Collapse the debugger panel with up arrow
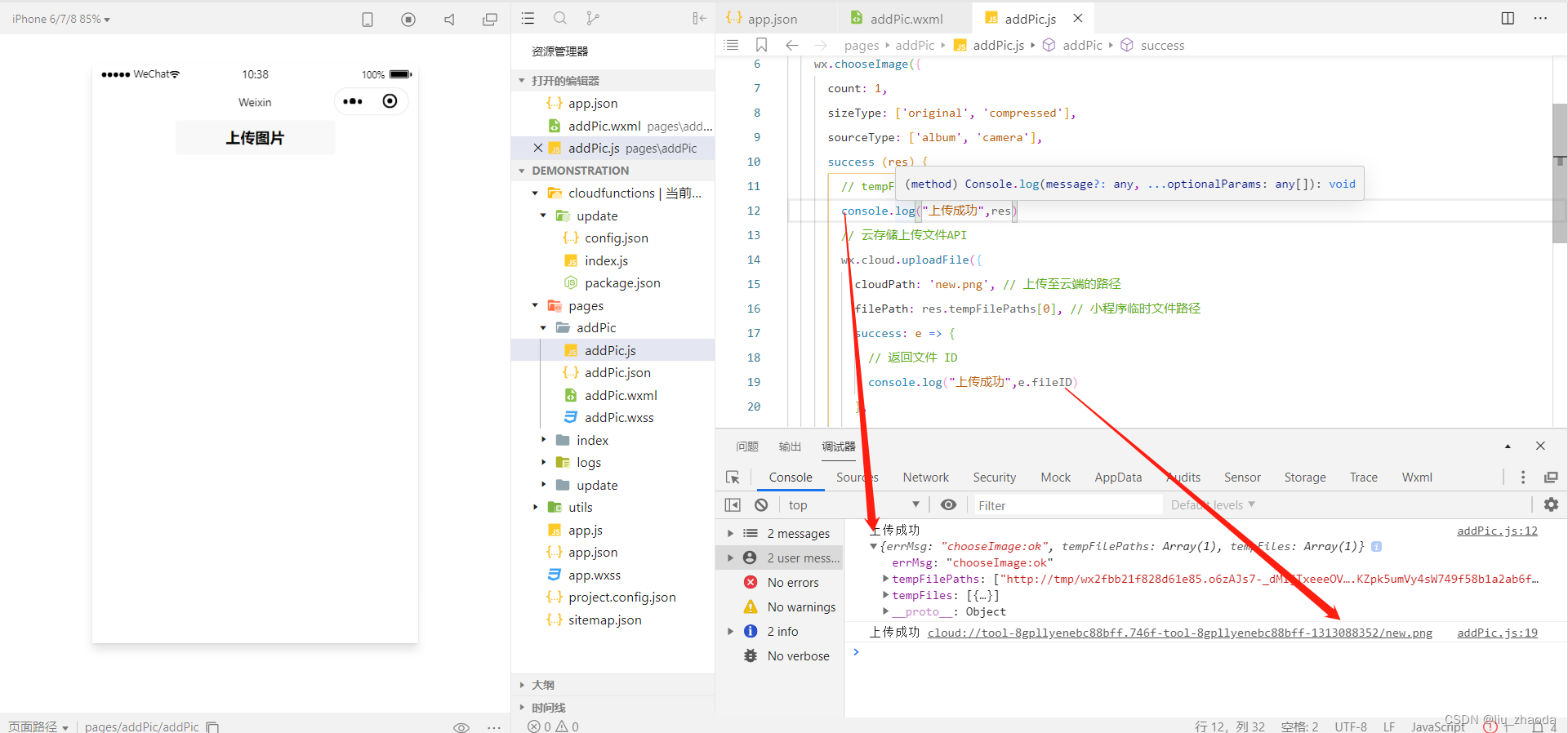The image size is (1568, 733). [1508, 446]
